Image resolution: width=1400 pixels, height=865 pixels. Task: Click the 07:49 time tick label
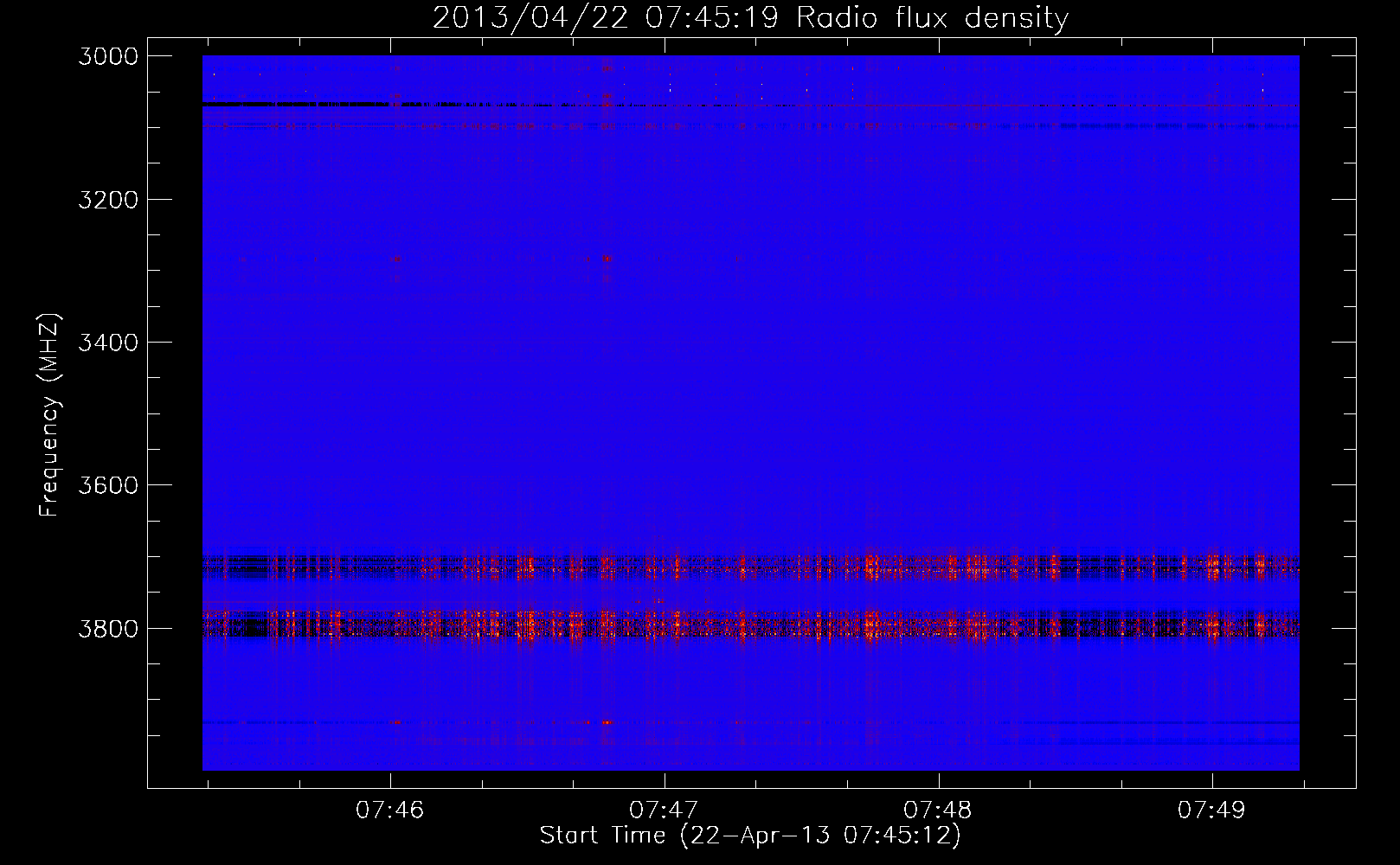(x=1211, y=810)
